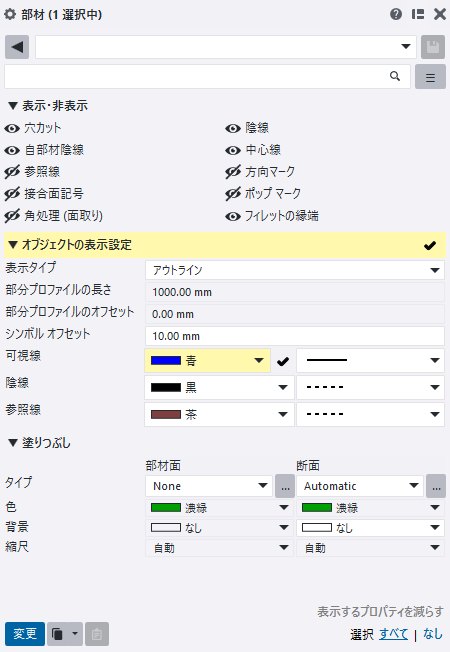Viewport: 450px width, 652px height.
Task: Toggle the ポップ マーク visibility eye
Action: (x=233, y=194)
